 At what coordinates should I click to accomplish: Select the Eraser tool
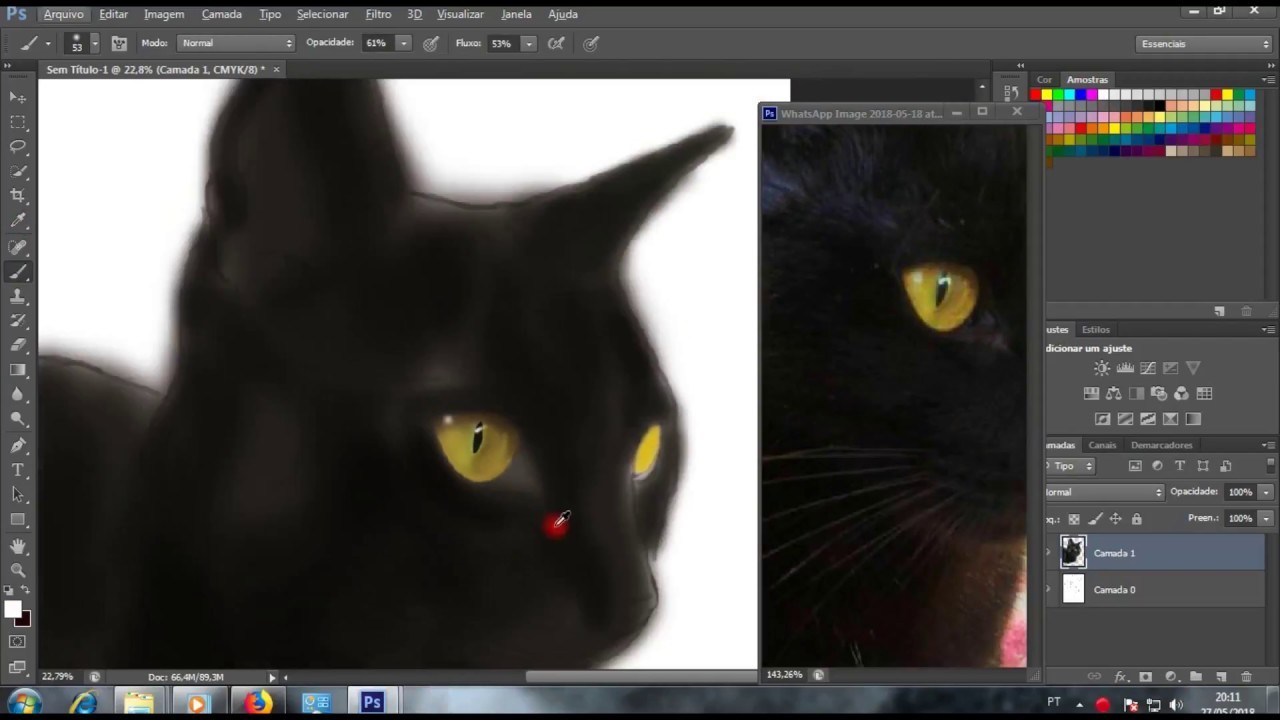(x=18, y=346)
